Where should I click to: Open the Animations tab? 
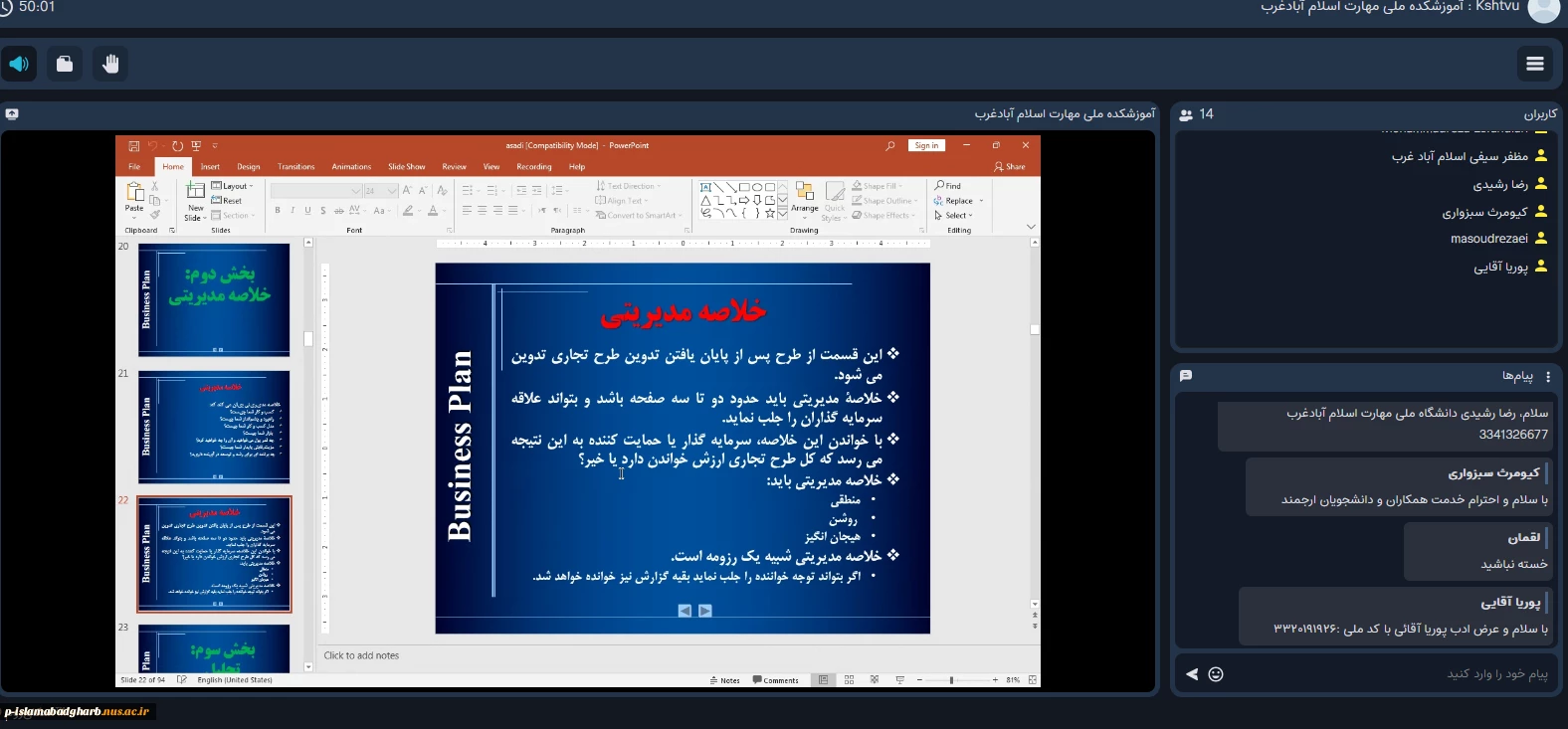click(351, 167)
